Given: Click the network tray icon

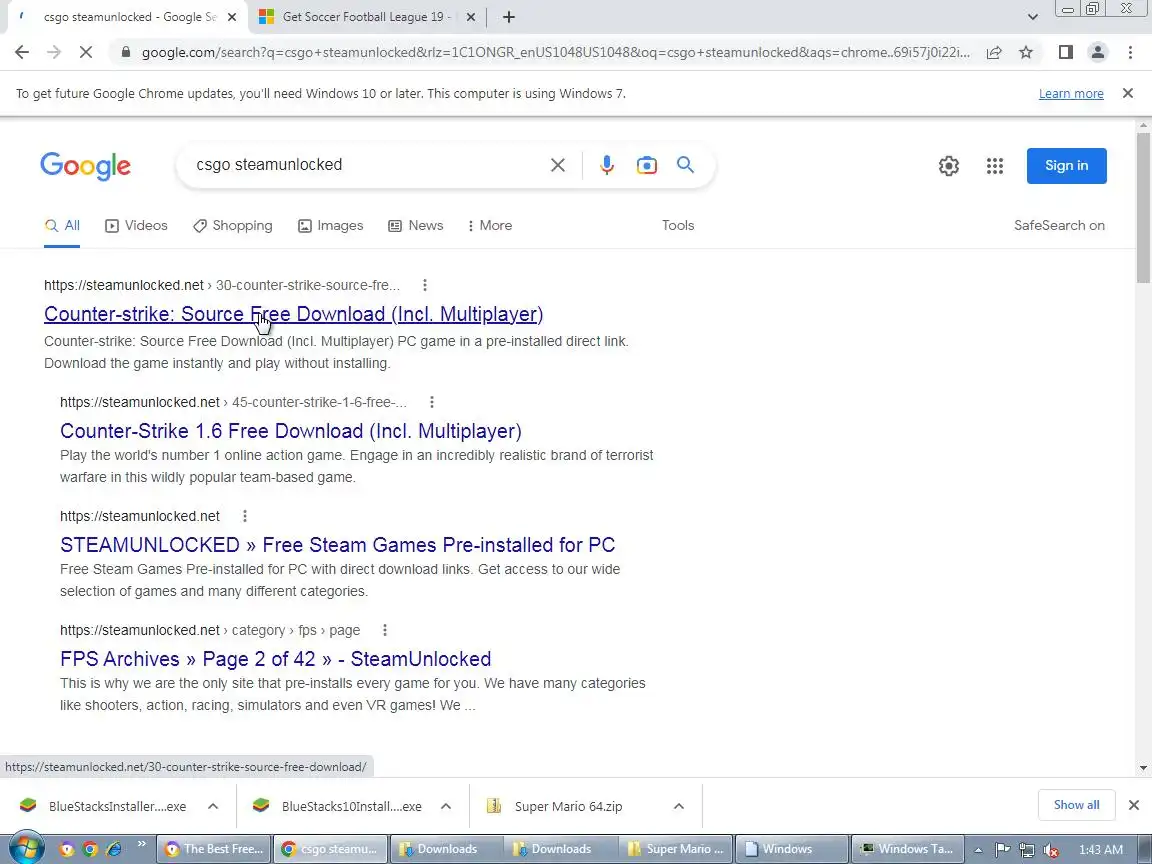Looking at the screenshot, I should (x=1026, y=849).
